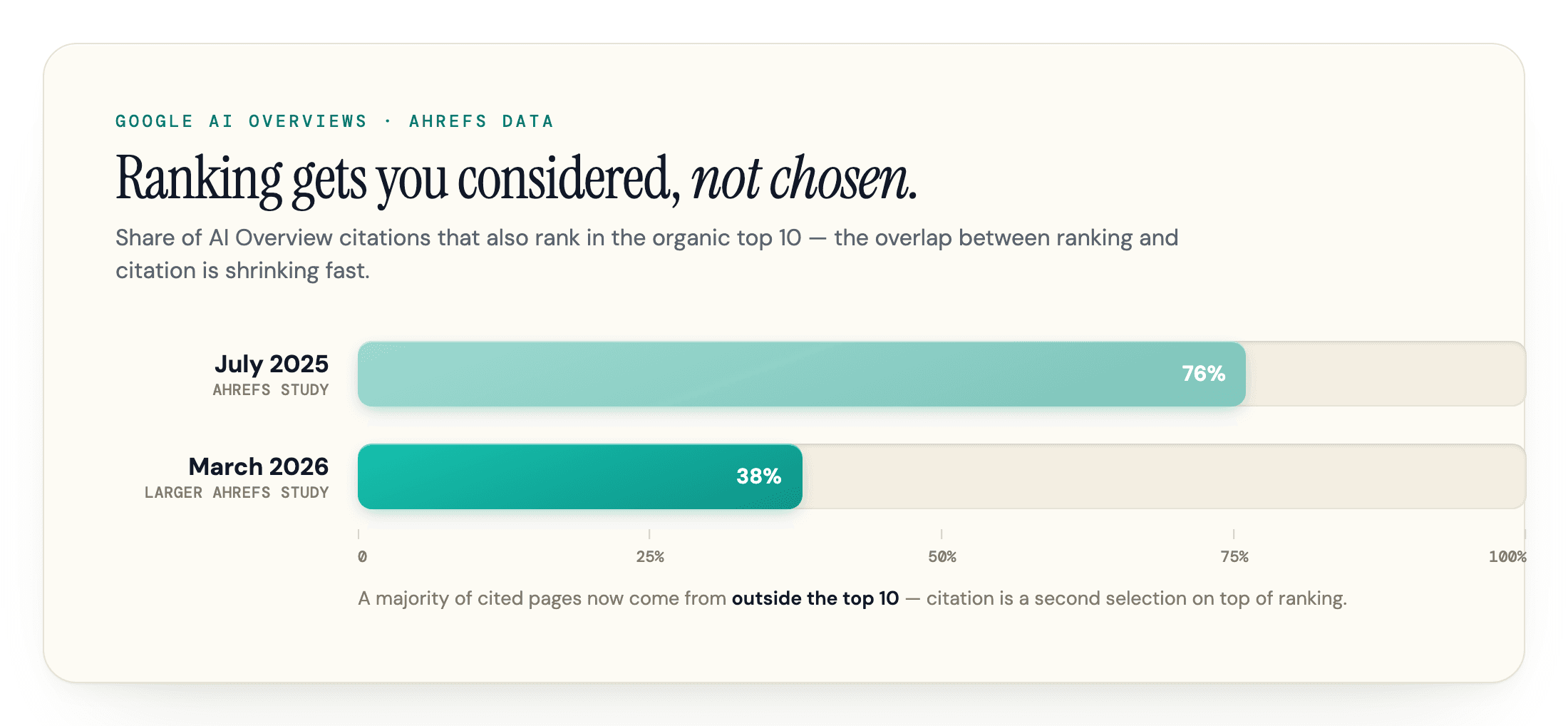This screenshot has width=1568, height=726.
Task: Click the 'AHREFS DATA' eyebrow text
Action: point(481,121)
